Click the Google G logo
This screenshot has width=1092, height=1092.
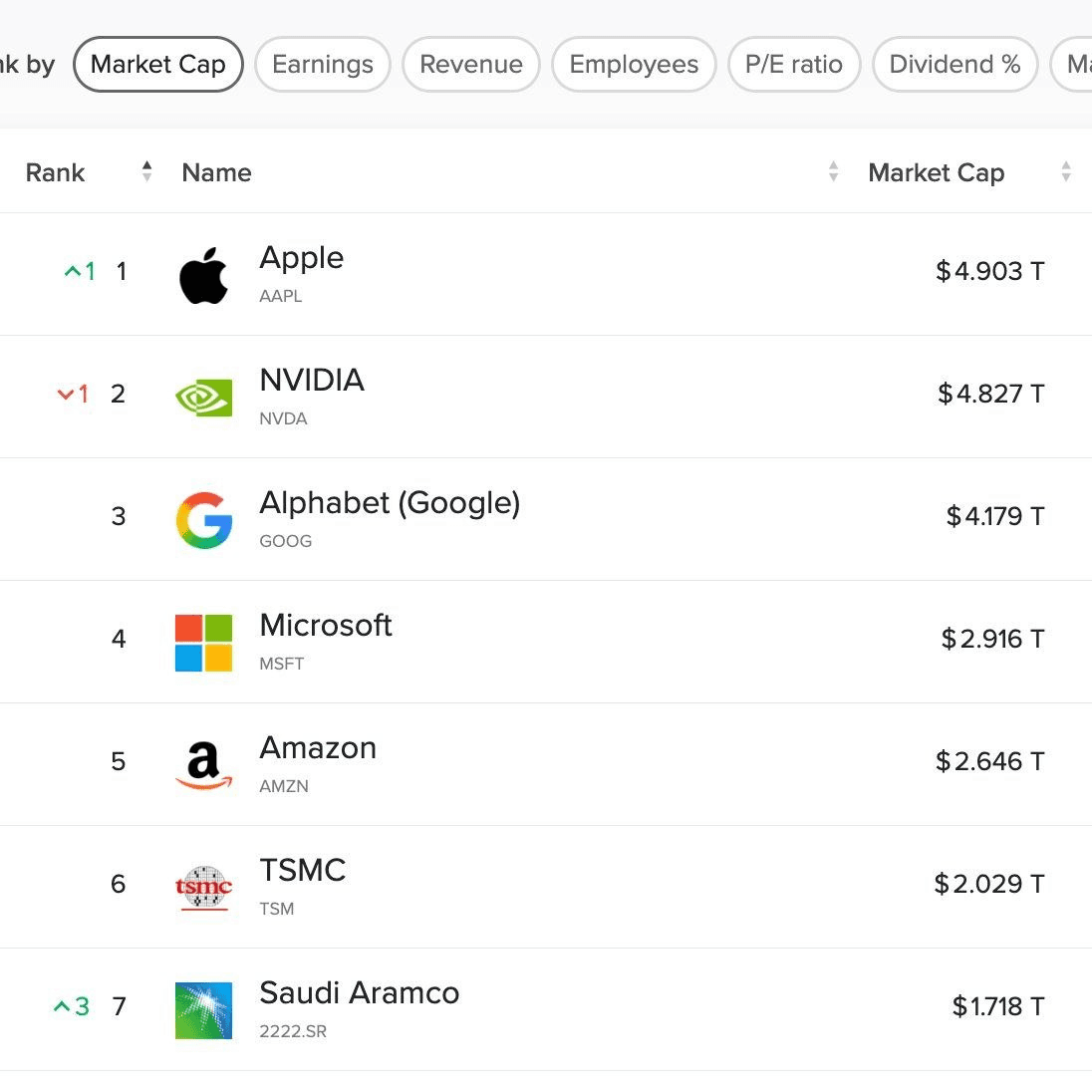coord(204,520)
